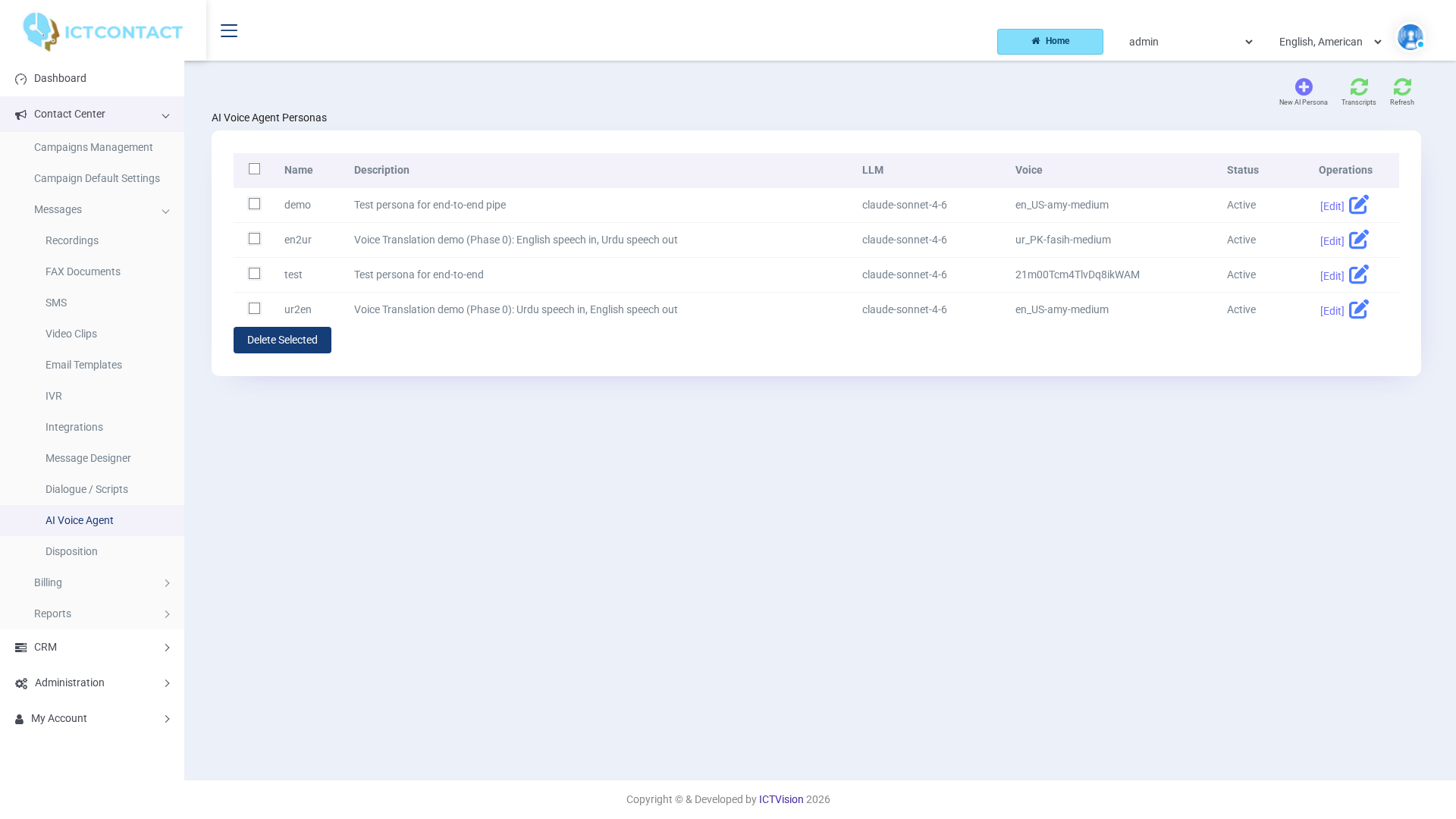Toggle the hamburger sidebar menu icon
Viewport: 1456px width, 819px height.
click(229, 30)
